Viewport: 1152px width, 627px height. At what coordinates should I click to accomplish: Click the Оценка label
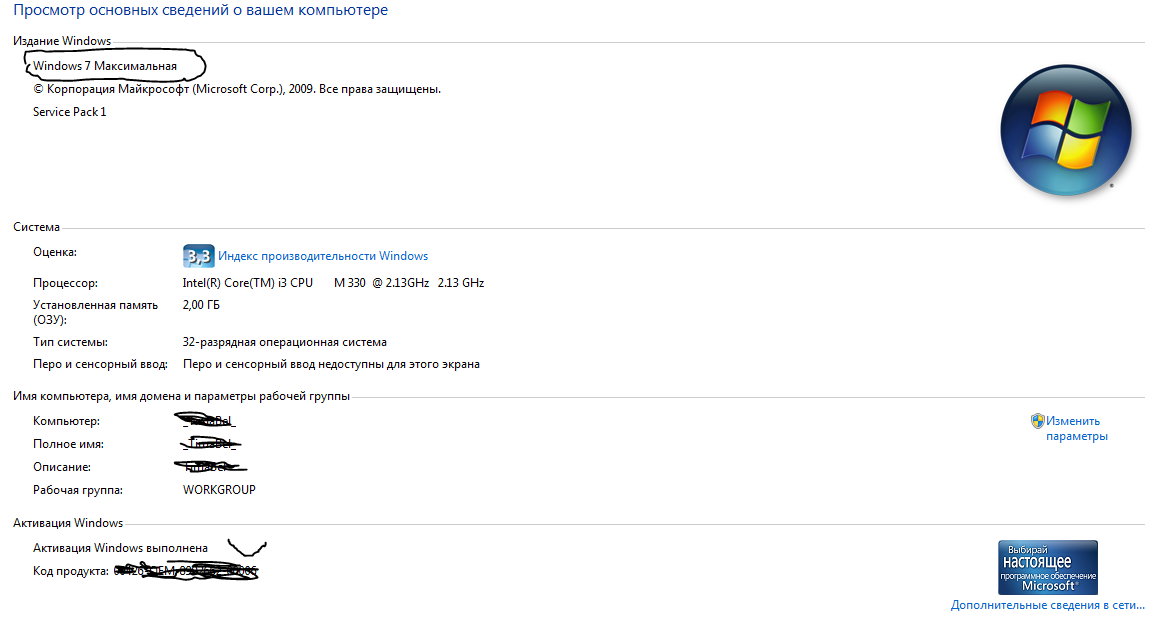coord(54,252)
